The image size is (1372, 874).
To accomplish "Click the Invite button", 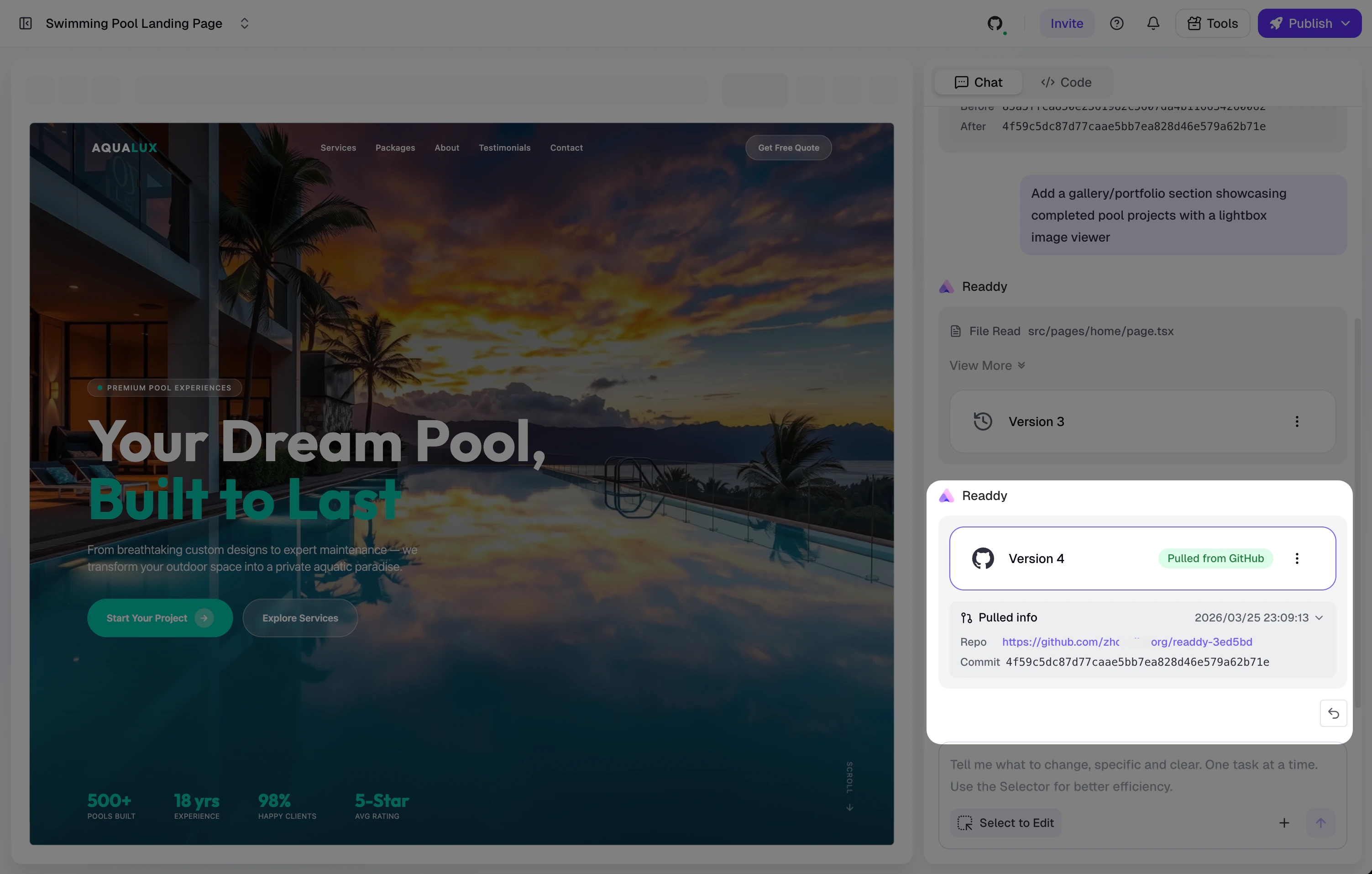I will [1066, 23].
